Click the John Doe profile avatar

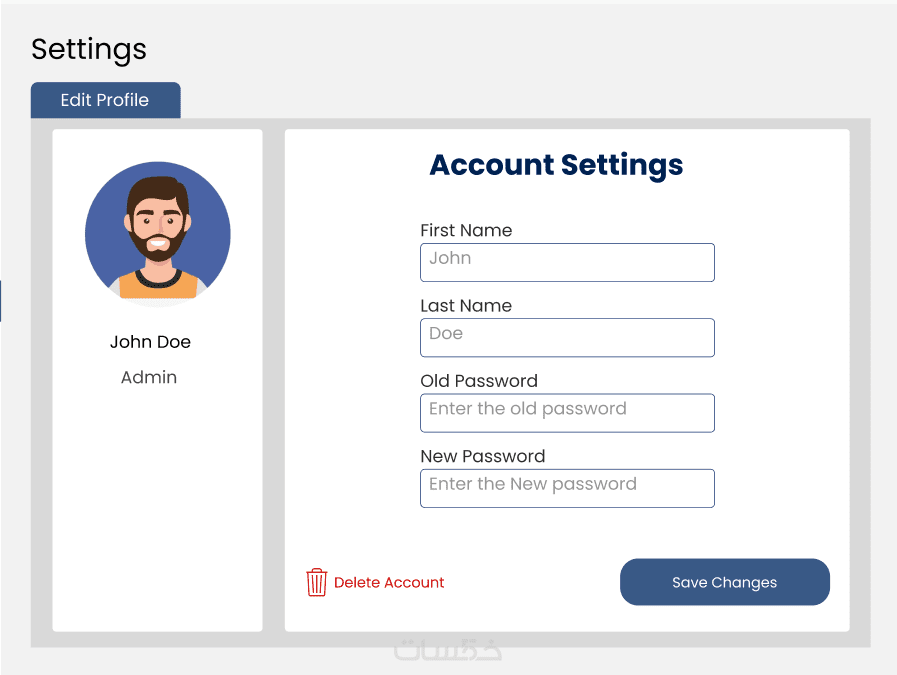158,234
